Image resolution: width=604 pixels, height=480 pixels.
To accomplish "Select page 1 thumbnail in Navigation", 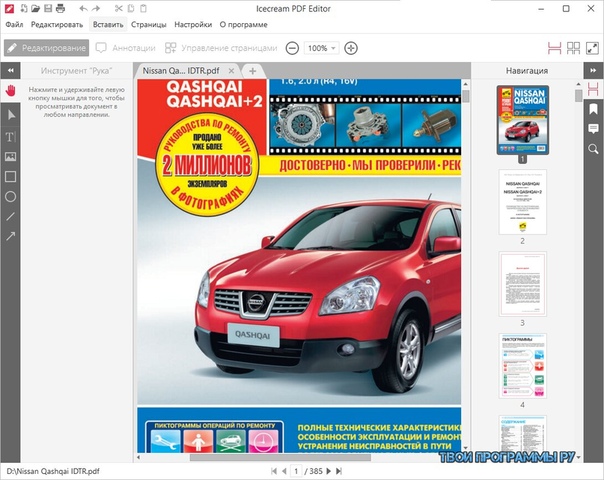I will [523, 120].
